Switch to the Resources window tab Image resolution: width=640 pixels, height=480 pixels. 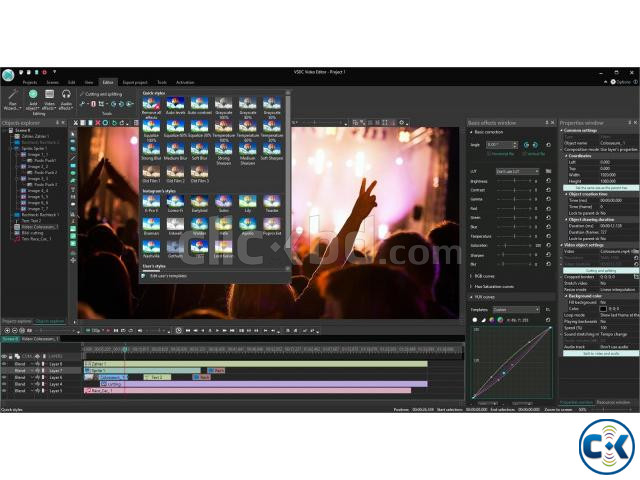click(x=613, y=402)
